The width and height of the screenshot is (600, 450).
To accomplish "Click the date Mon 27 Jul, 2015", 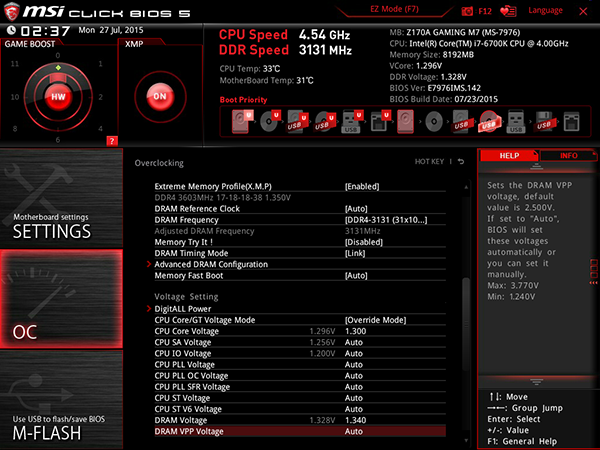I will (x=111, y=30).
